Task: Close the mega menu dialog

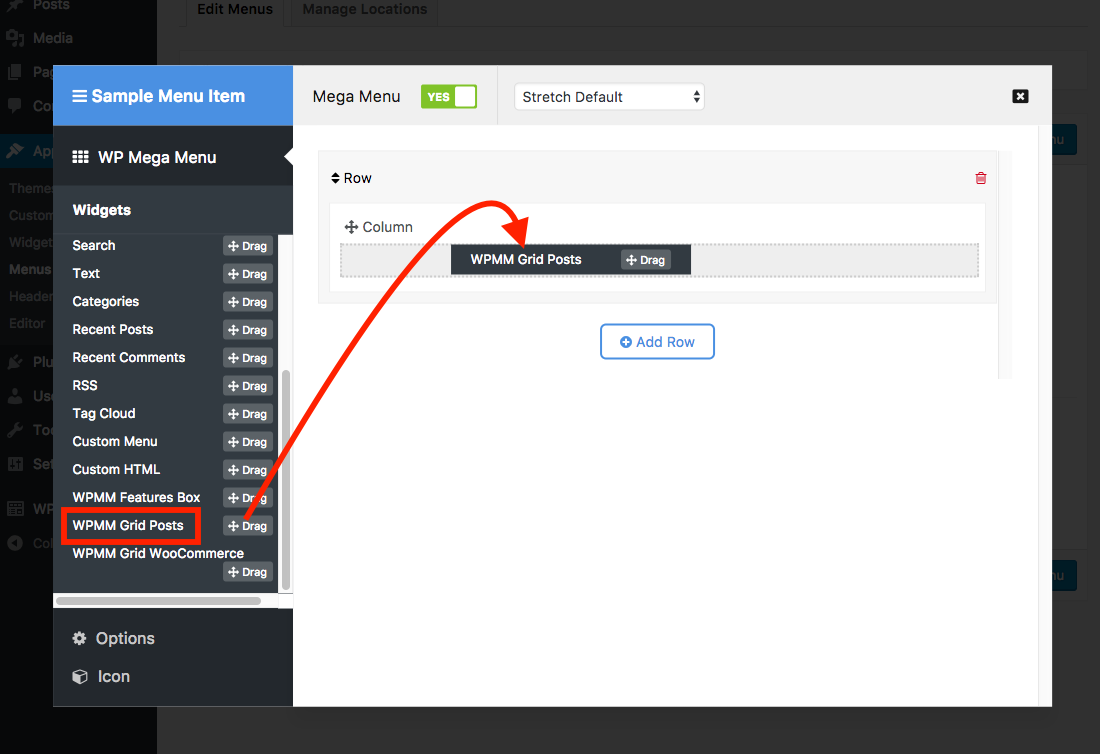Action: (x=1020, y=96)
